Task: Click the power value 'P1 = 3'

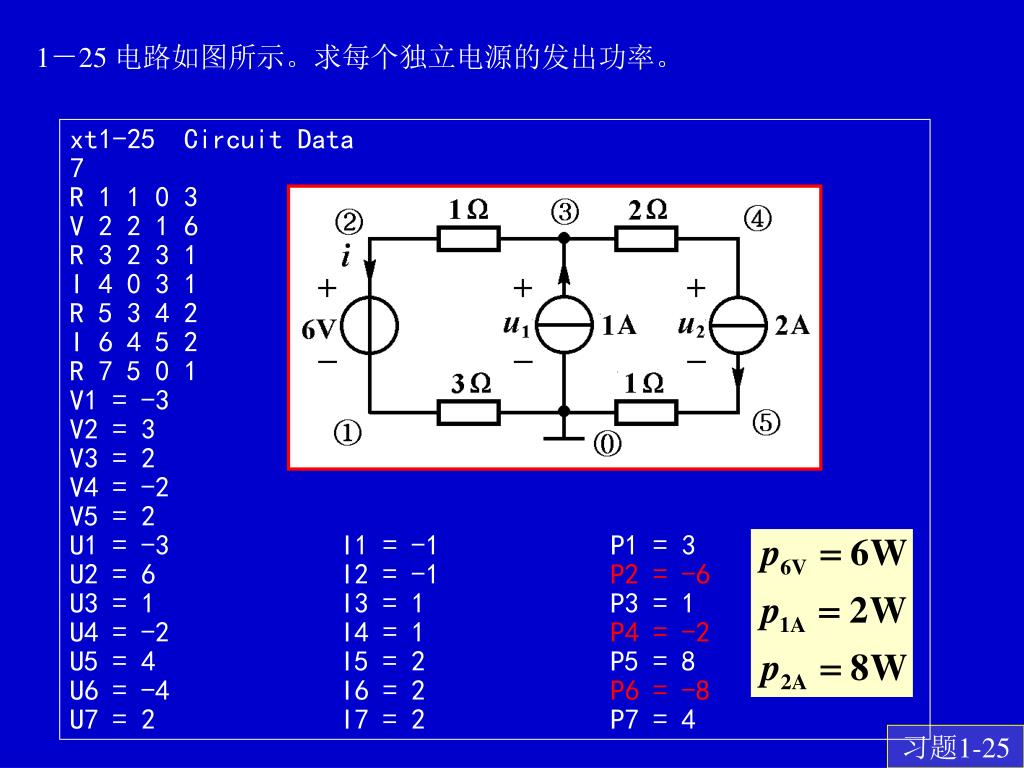Action: [x=653, y=545]
